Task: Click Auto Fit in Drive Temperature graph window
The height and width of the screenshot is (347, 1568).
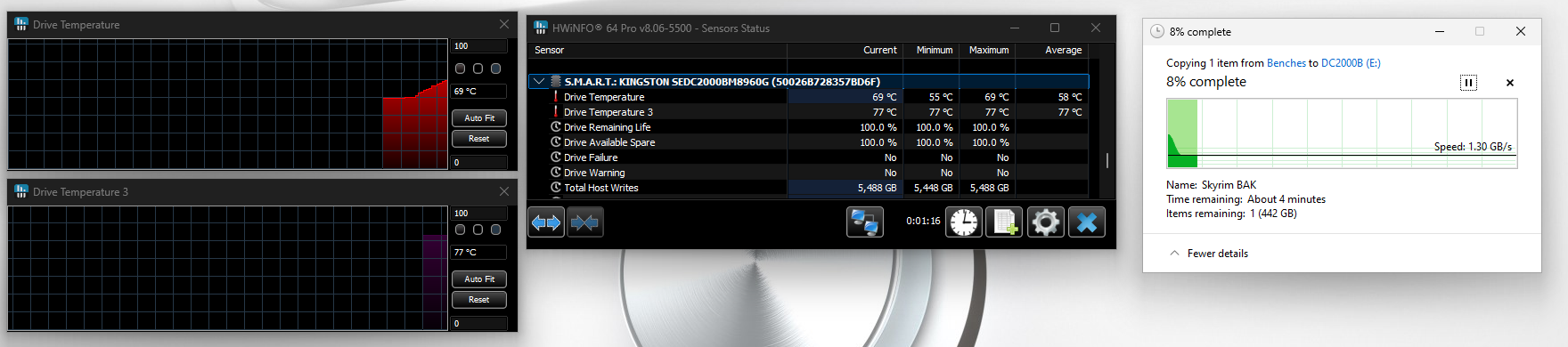Action: click(x=479, y=118)
